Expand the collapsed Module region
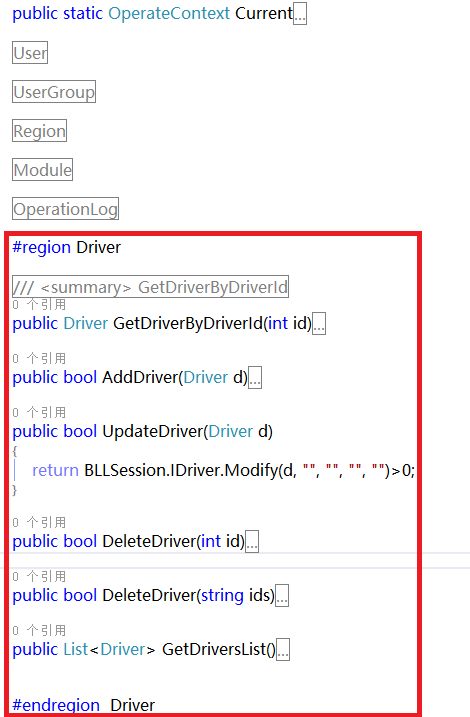470x717 pixels. (43, 170)
